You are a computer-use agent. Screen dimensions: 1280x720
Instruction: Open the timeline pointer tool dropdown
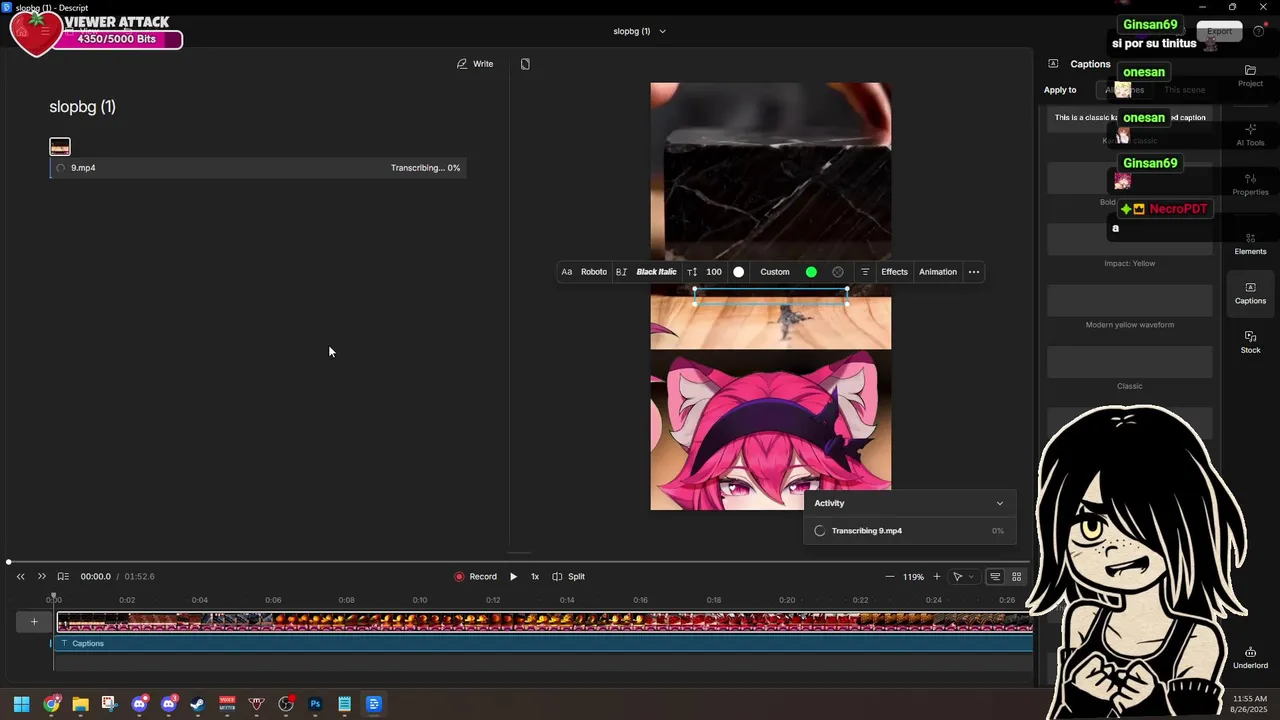962,576
